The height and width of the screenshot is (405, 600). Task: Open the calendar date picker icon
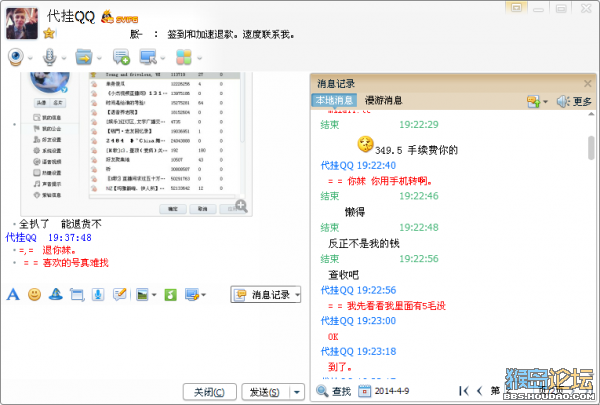(x=364, y=391)
